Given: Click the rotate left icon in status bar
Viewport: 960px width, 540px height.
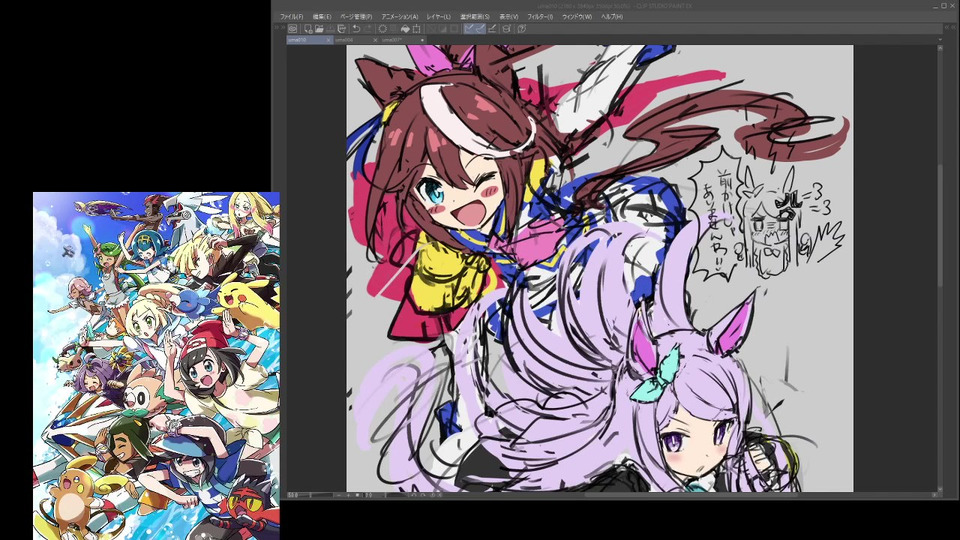Looking at the screenshot, I should (414, 495).
